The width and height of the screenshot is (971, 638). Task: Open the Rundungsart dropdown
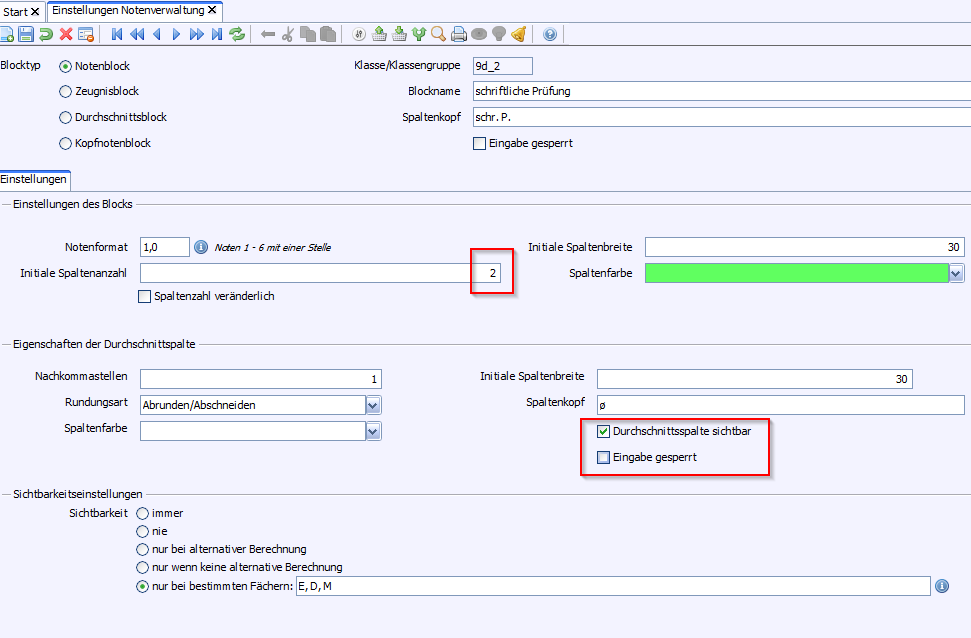373,405
